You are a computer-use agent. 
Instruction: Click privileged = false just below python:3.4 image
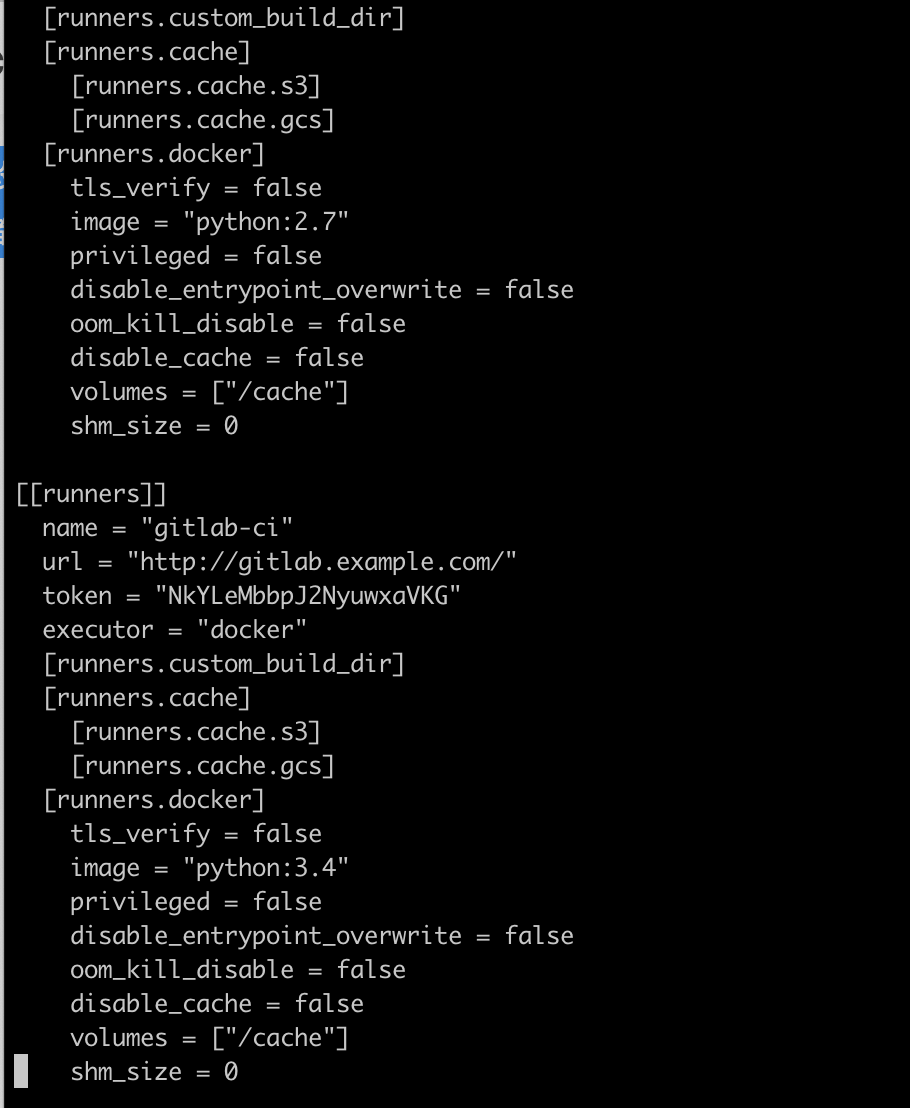pos(196,902)
